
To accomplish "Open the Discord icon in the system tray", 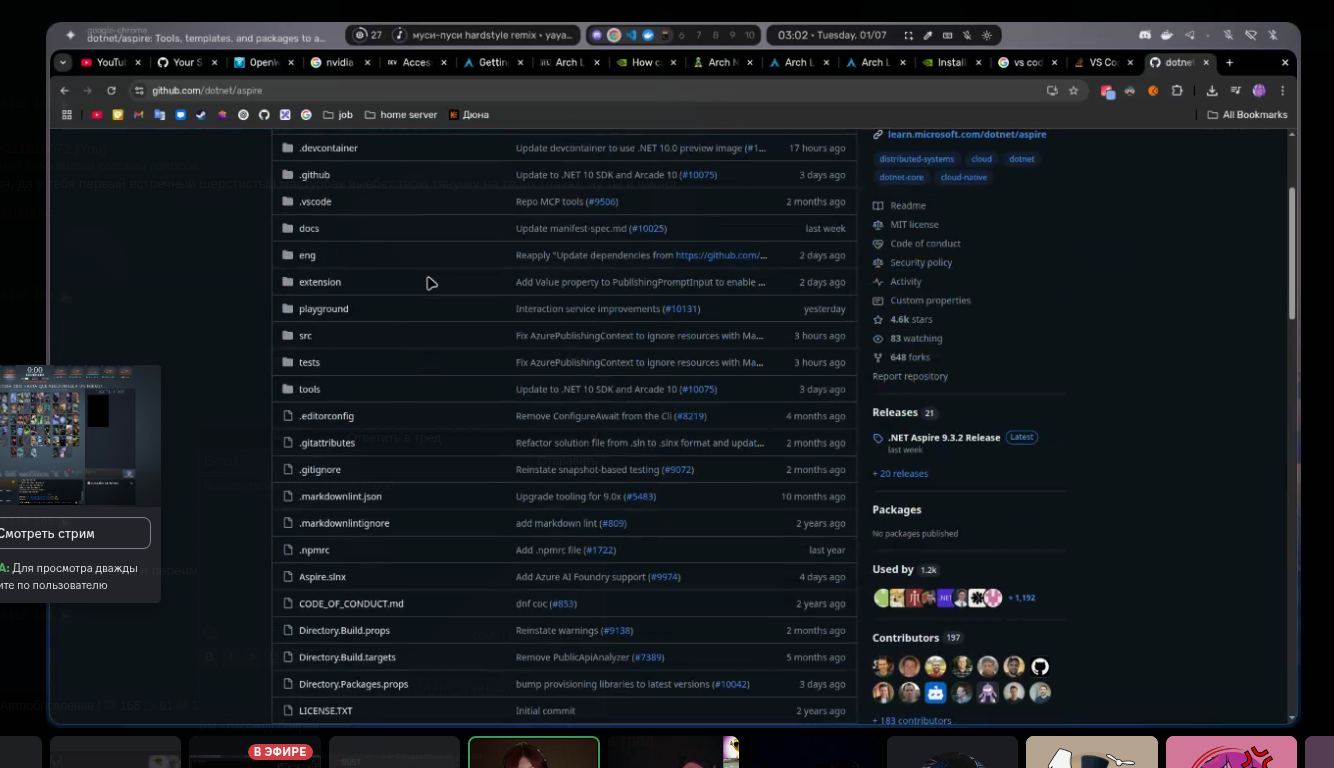I will tap(1145, 35).
